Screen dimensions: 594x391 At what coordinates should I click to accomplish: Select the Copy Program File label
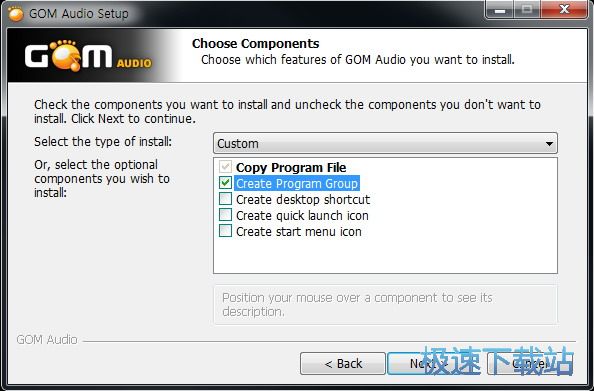tap(291, 167)
